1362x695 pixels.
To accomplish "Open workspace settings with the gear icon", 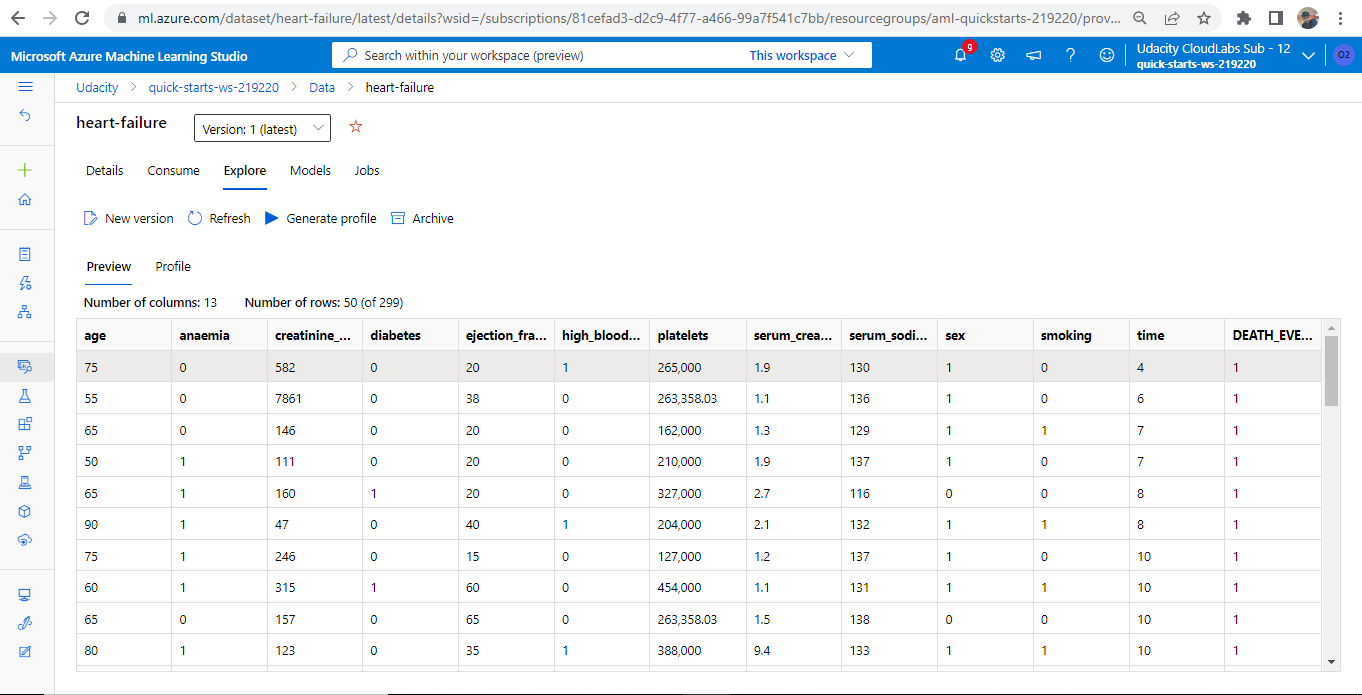I will pos(996,55).
